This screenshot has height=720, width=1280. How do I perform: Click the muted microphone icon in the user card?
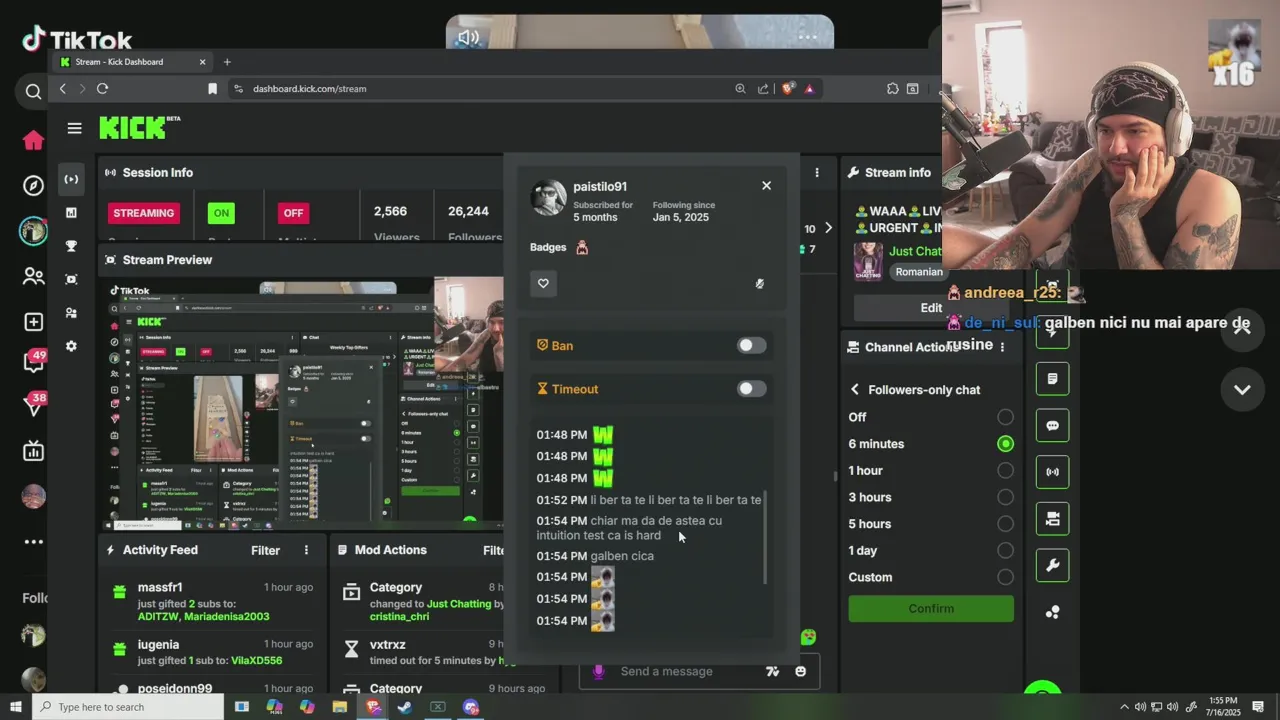pyautogui.click(x=759, y=284)
